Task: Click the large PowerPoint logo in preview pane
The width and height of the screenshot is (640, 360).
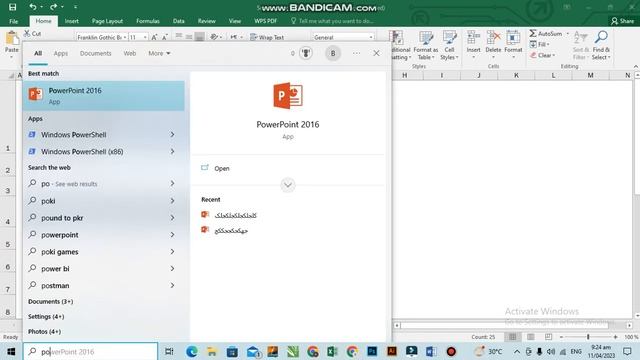Action: (x=288, y=96)
